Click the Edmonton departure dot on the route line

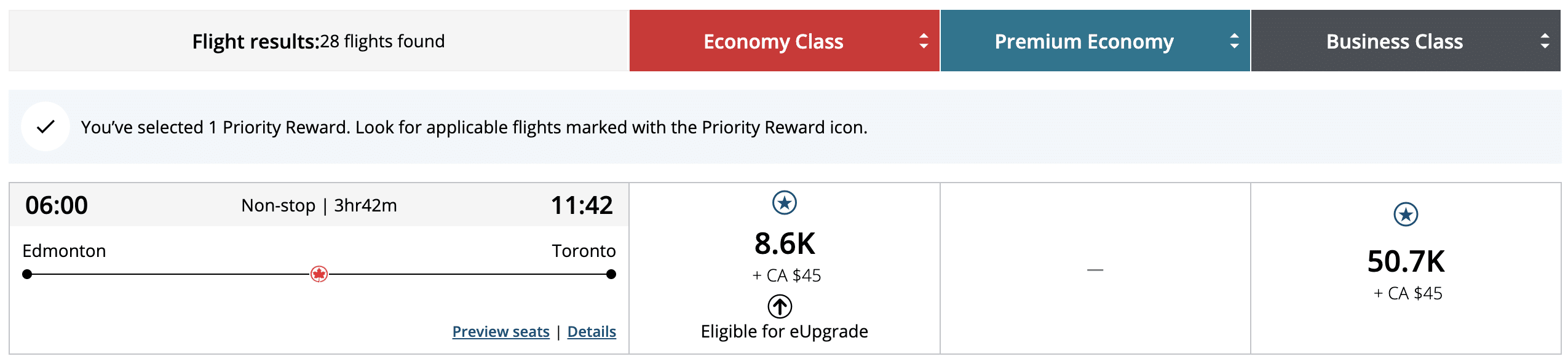click(x=27, y=274)
